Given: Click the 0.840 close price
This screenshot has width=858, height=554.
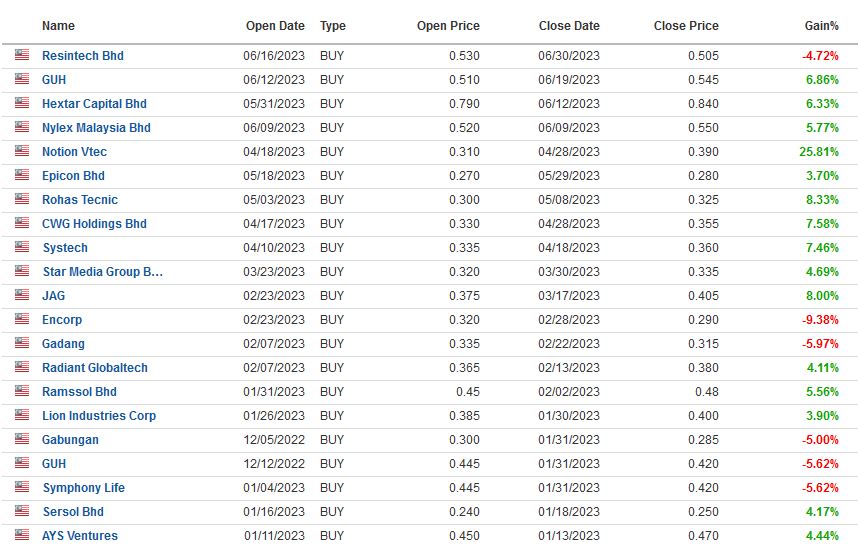Looking at the screenshot, I should (x=704, y=104).
